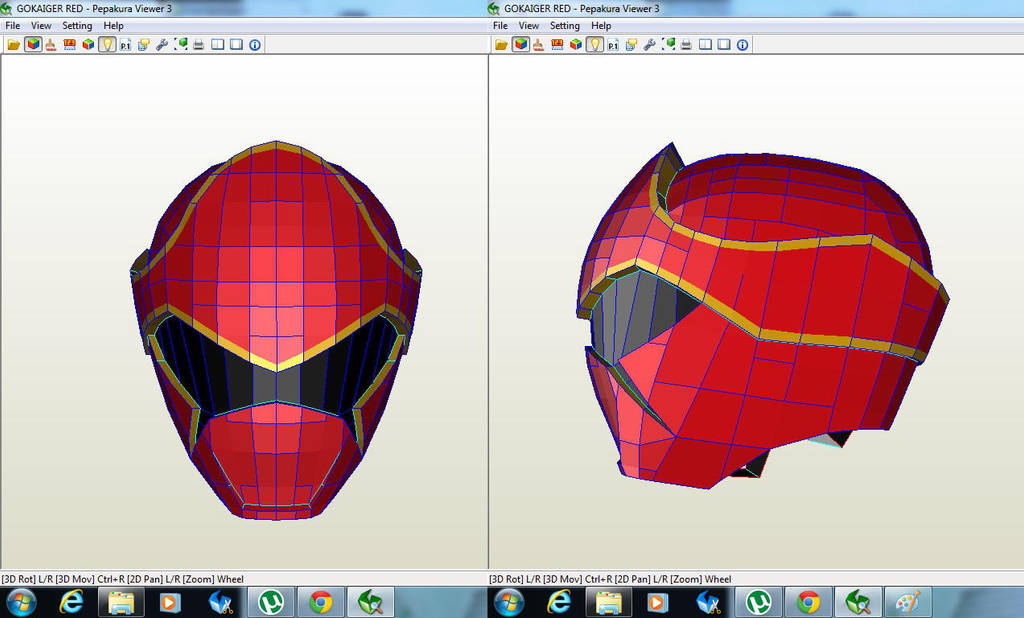Open the File menu in left viewer

[12, 25]
